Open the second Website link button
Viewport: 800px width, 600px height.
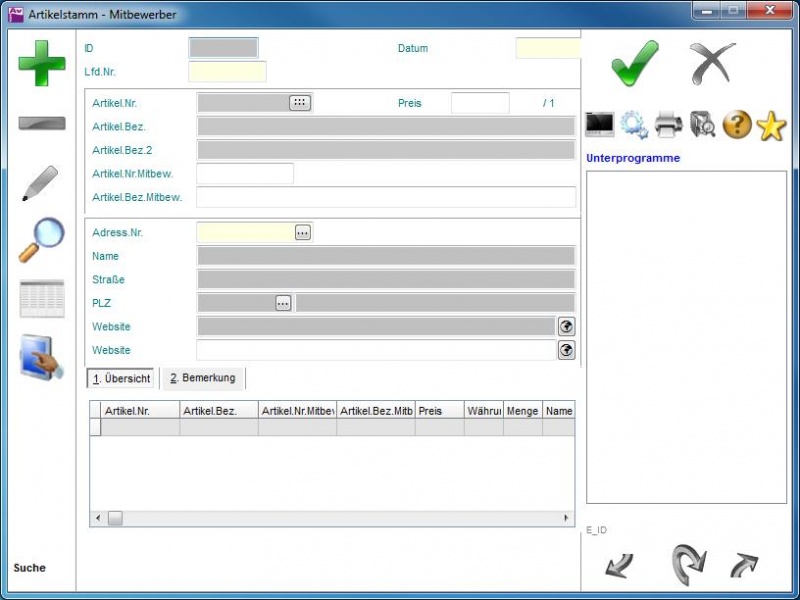click(x=567, y=350)
